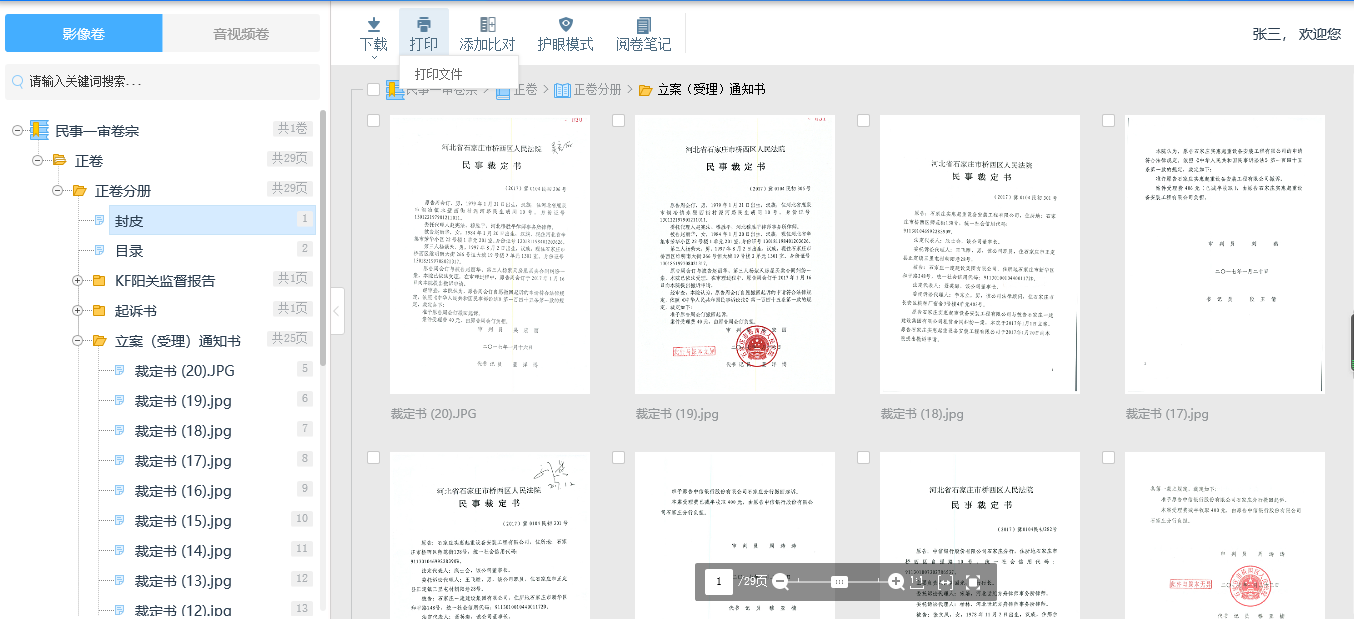Click the 下载 download icon
1354x619 pixels.
(x=373, y=24)
